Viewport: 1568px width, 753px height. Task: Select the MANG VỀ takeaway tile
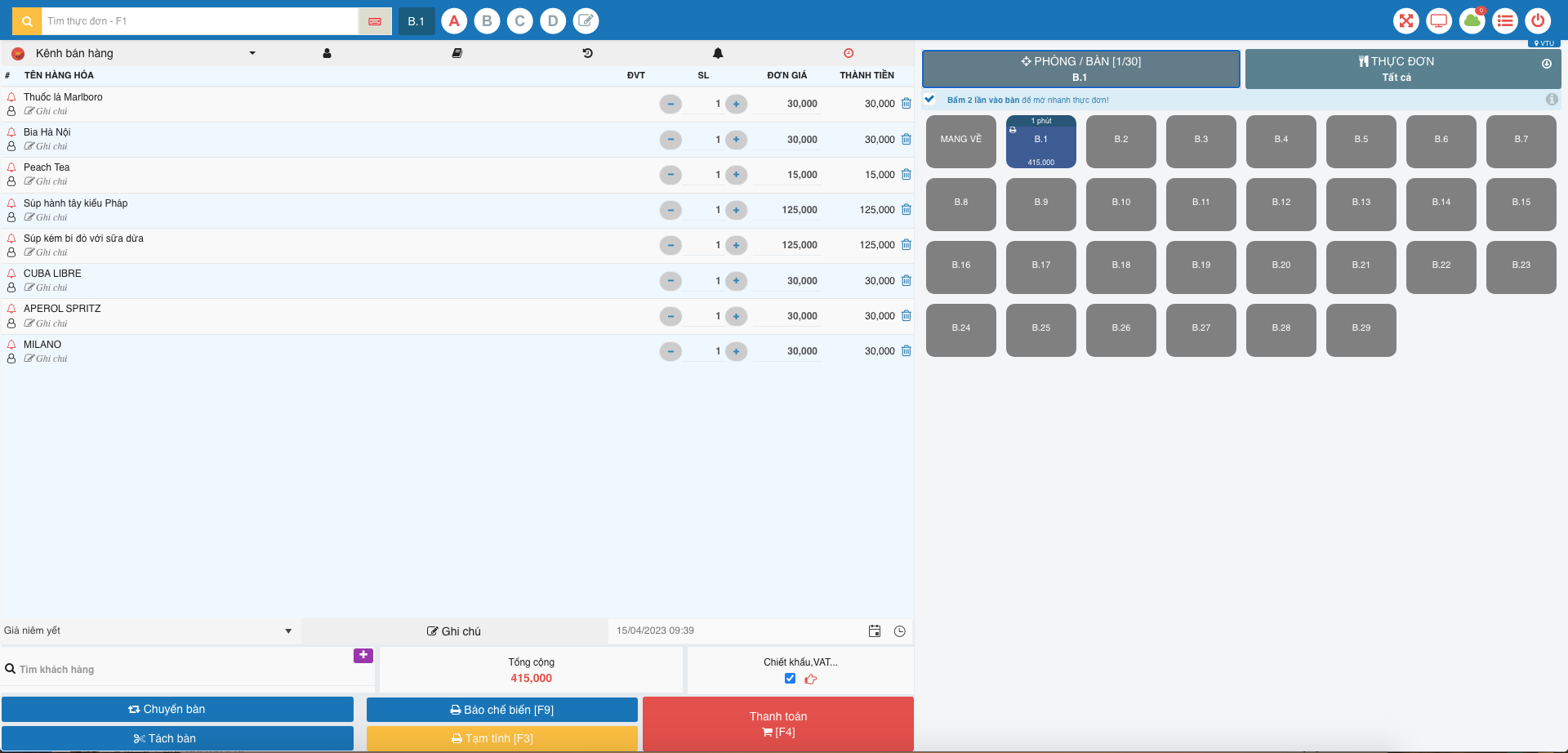(961, 141)
